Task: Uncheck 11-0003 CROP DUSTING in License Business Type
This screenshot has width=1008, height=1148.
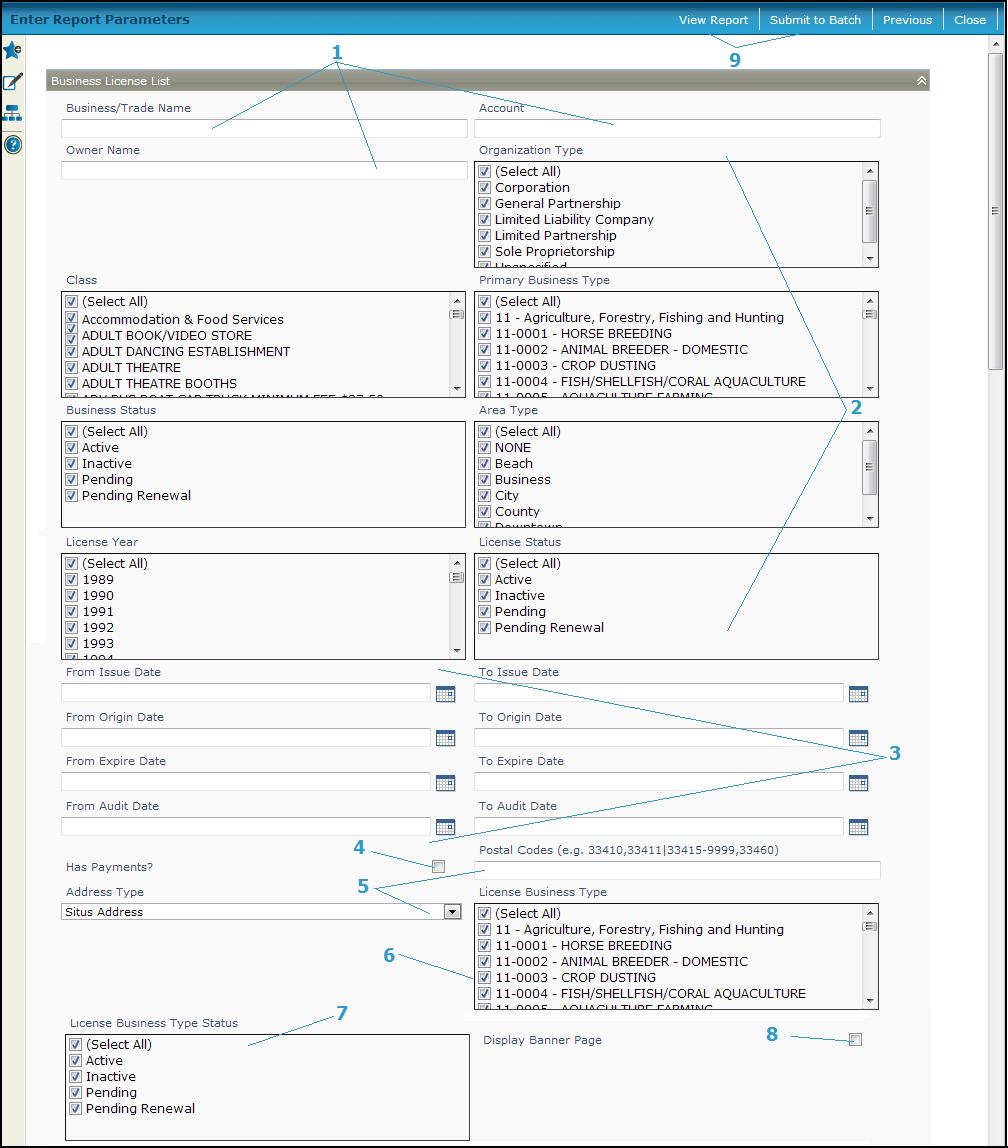Action: pyautogui.click(x=484, y=977)
